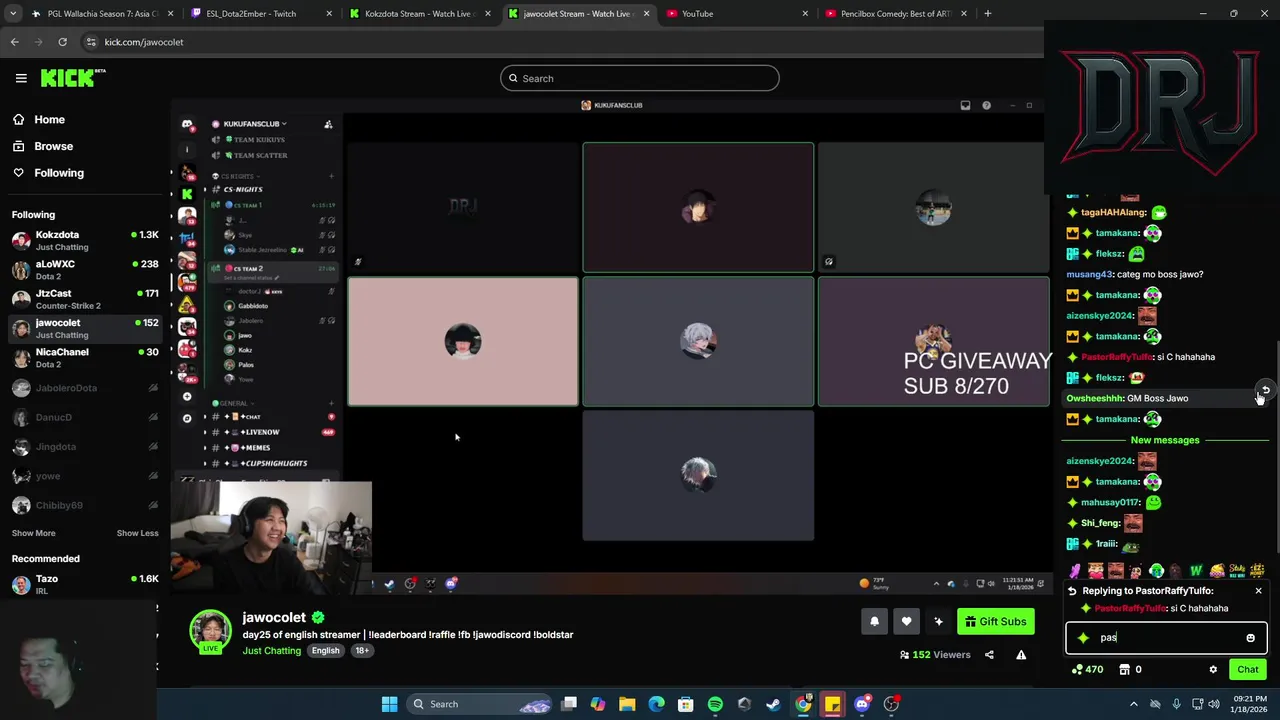Select the green W emote in the emote bar
Screen dimensions: 1280x720
(x=1196, y=572)
